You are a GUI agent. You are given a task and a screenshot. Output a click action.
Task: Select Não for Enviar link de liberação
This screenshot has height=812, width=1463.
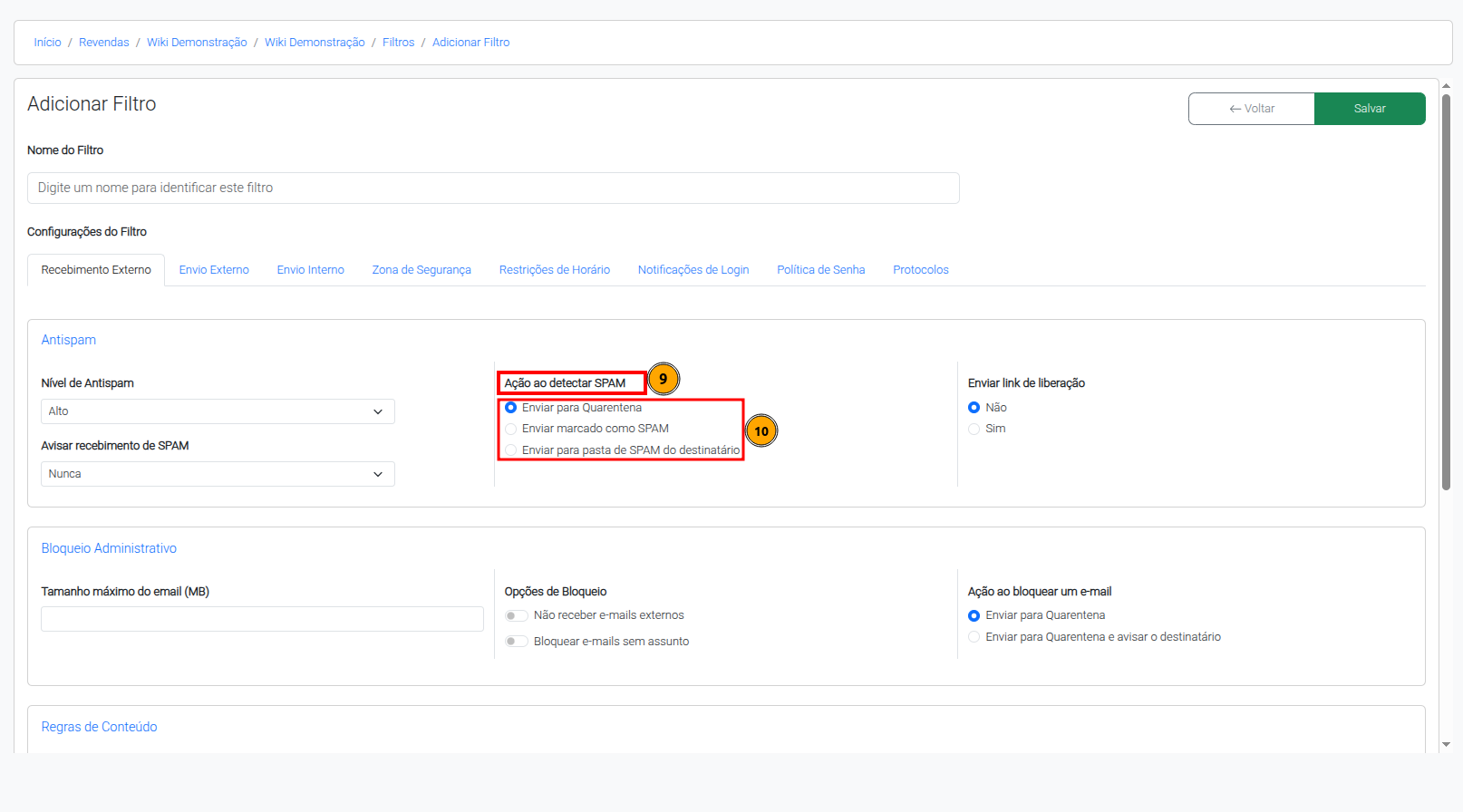click(x=974, y=408)
